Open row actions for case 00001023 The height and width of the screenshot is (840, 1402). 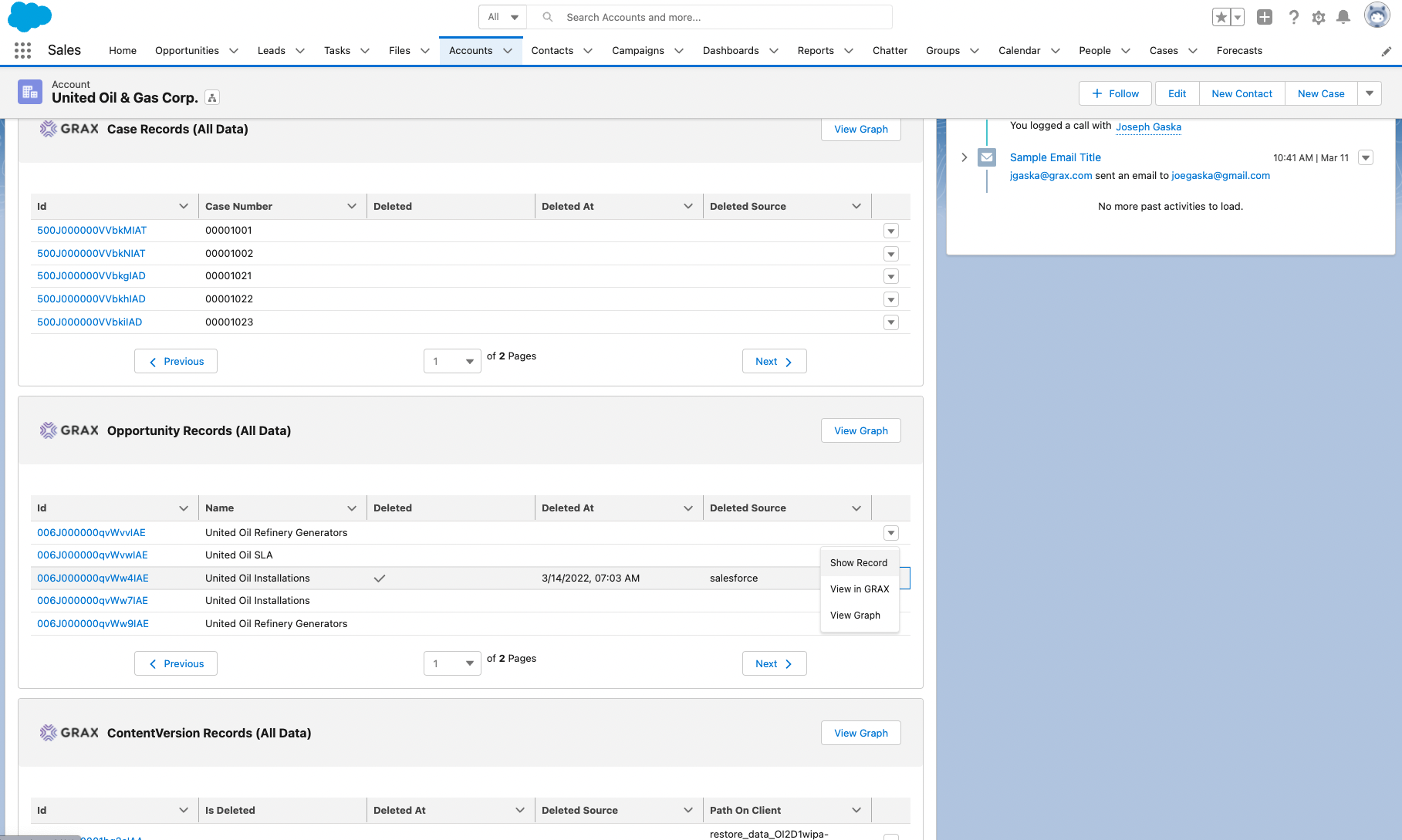pos(891,322)
